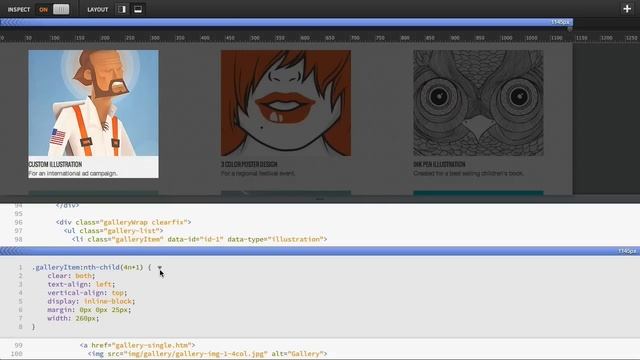640x360 pixels.
Task: Click the 'display: inline-block;' CSS rule
Action: click(91, 301)
